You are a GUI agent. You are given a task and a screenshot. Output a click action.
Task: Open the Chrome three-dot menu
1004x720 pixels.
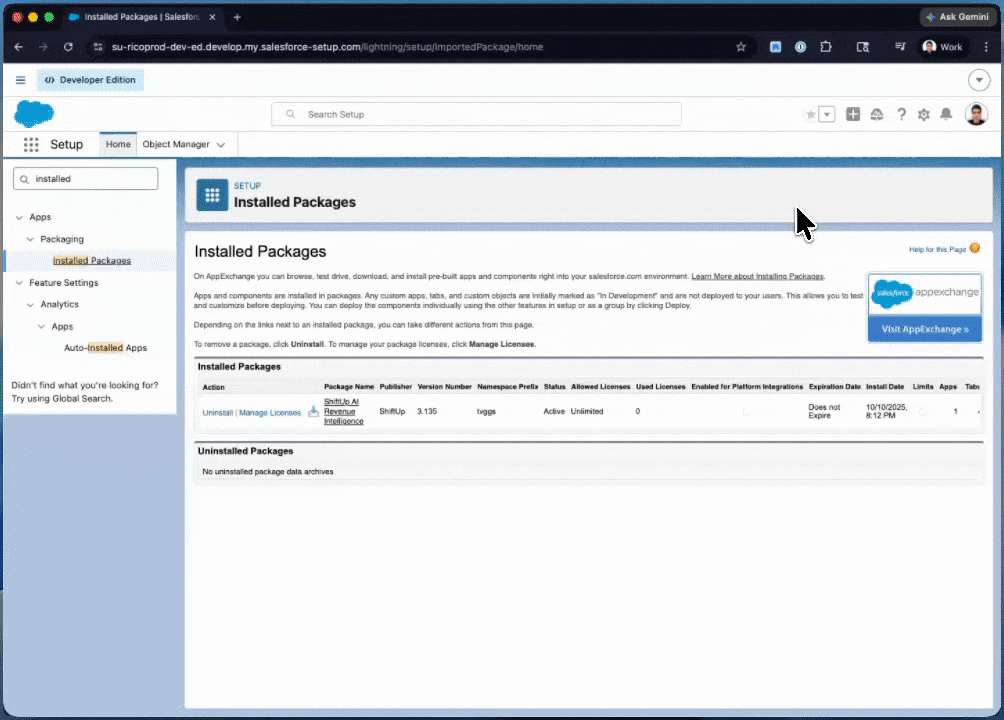pos(986,47)
